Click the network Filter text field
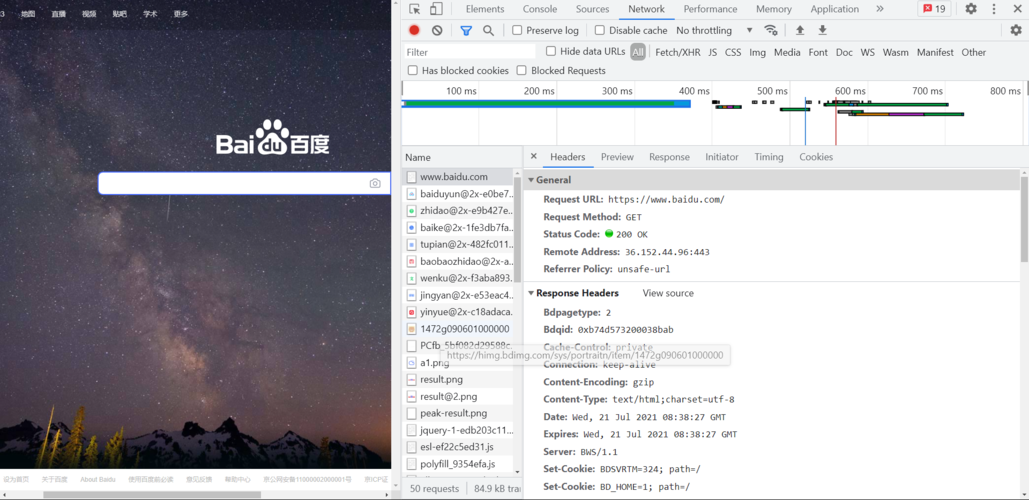This screenshot has width=1029, height=500. click(x=470, y=52)
